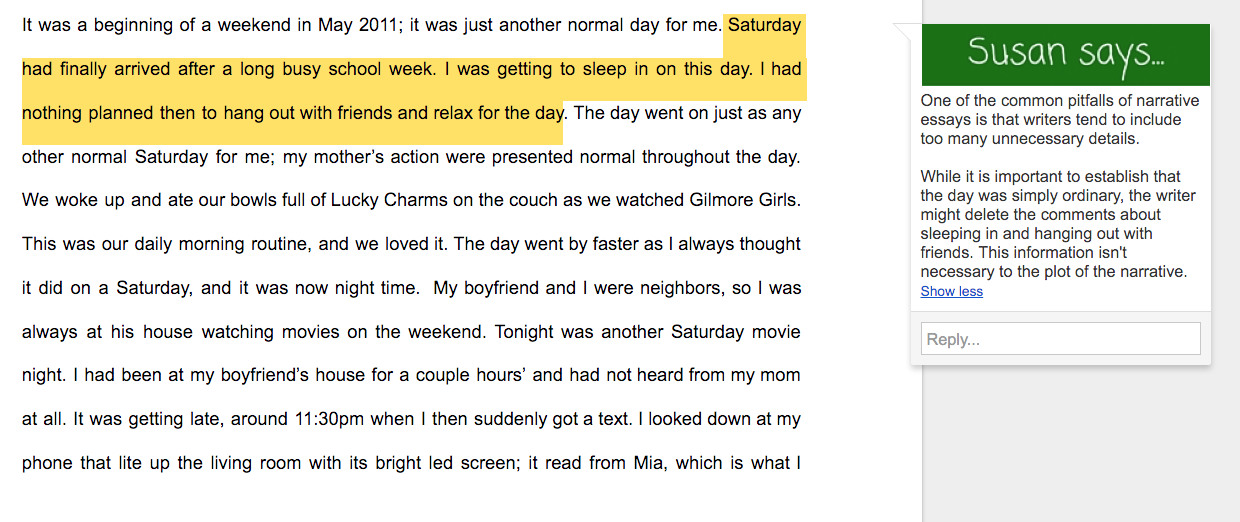Click the highlighted word "Saturday" in first line
This screenshot has width=1240, height=522.
pyautogui.click(x=764, y=25)
